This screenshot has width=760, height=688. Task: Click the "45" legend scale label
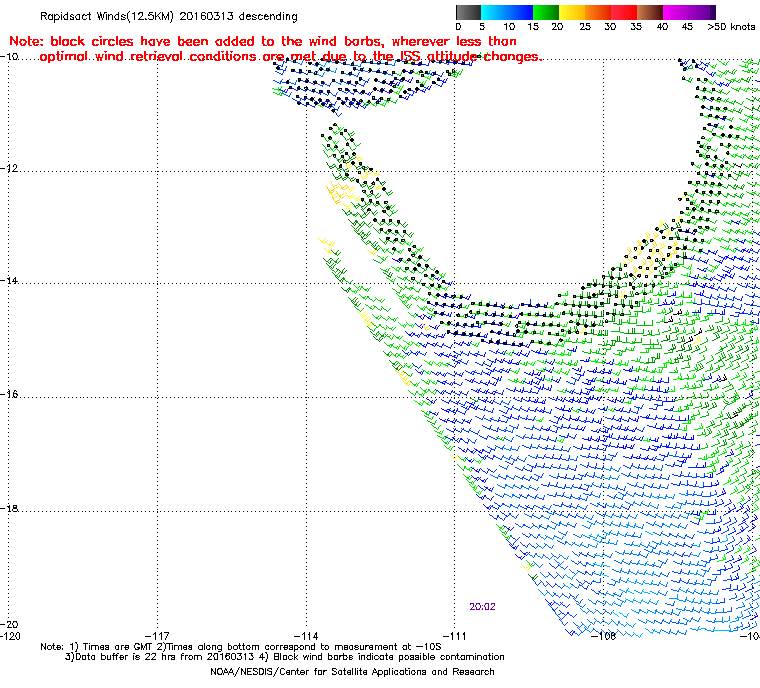tap(687, 27)
